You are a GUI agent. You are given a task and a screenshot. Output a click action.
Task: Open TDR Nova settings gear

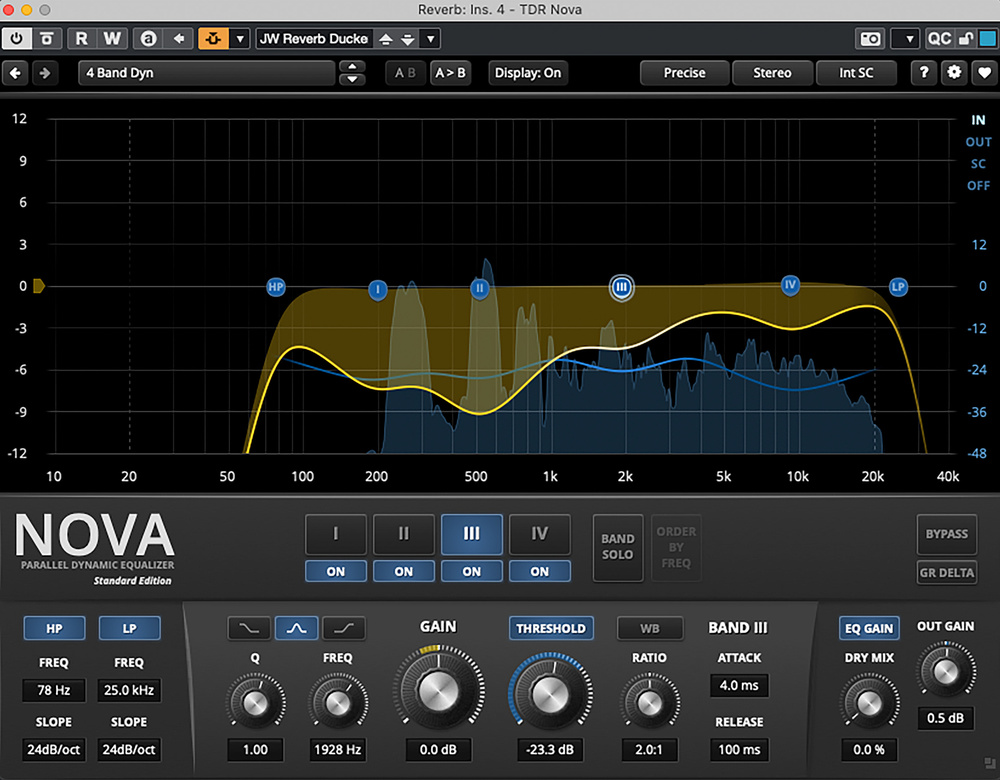[x=954, y=73]
